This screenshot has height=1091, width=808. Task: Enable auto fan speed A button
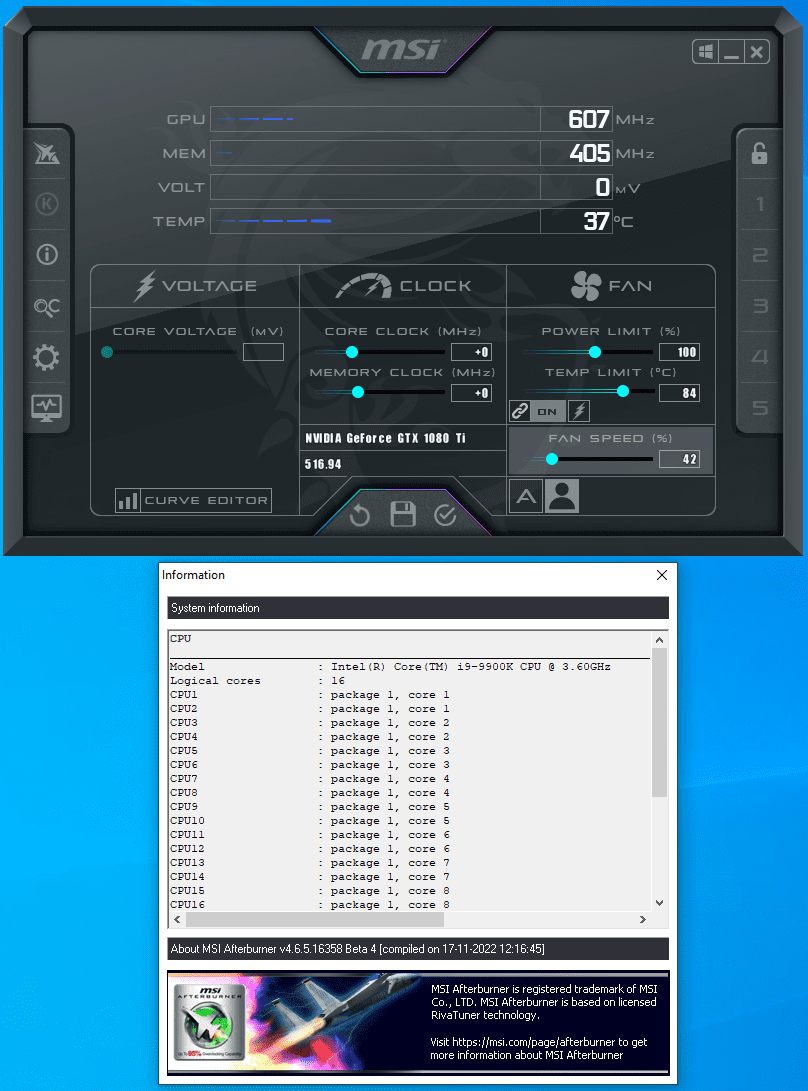(526, 497)
